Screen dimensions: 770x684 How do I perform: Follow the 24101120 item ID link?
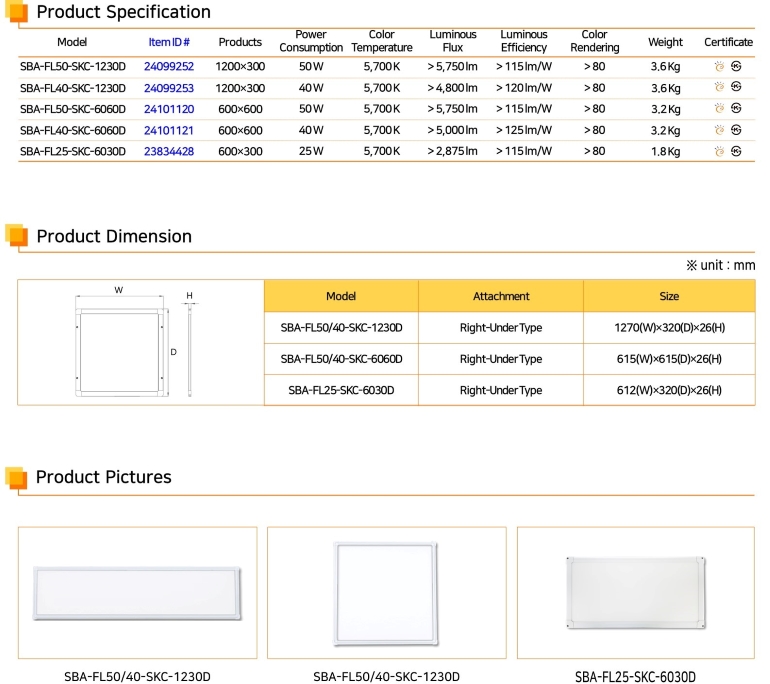click(169, 108)
